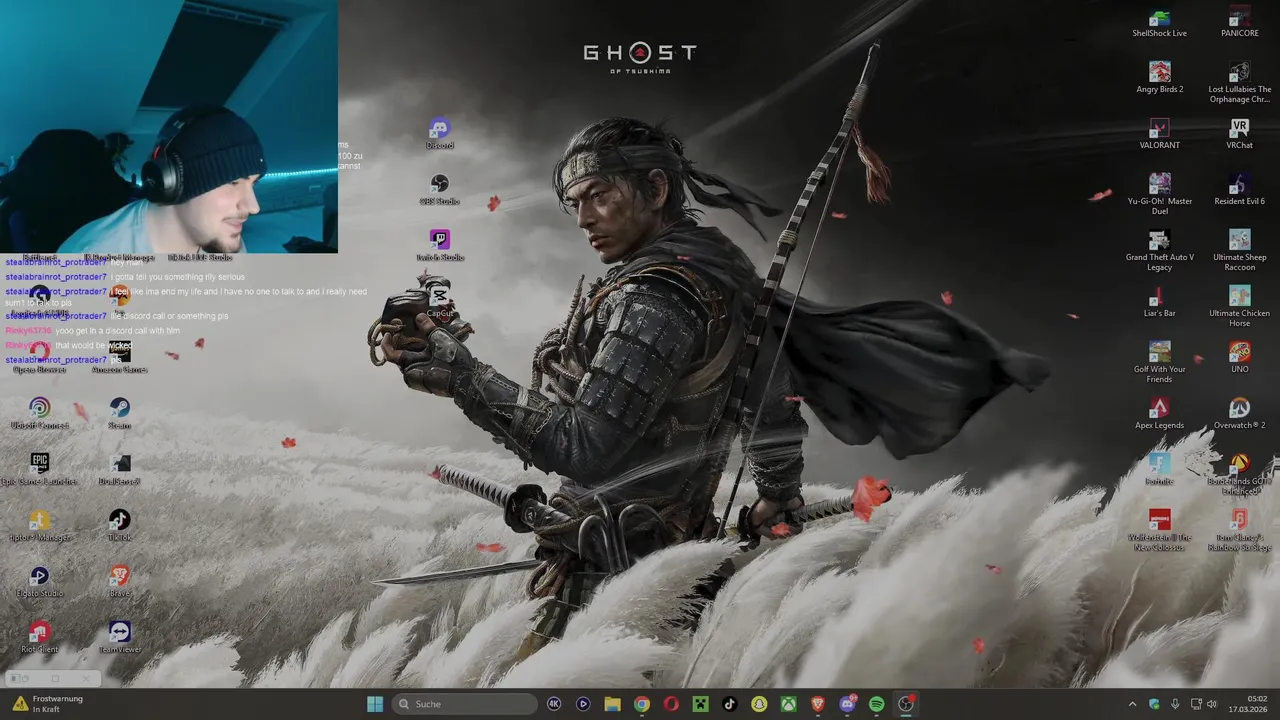Select the Amazon Games desktop shortcut
Screen dimensions: 1280x720
click(x=119, y=357)
